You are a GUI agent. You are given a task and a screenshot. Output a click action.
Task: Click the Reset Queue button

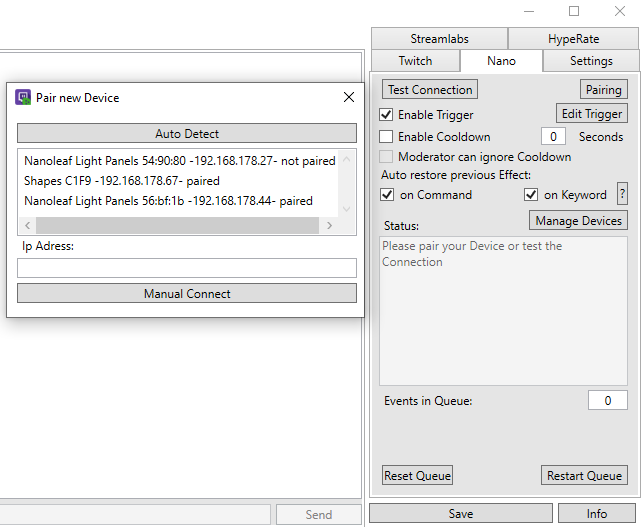[417, 475]
